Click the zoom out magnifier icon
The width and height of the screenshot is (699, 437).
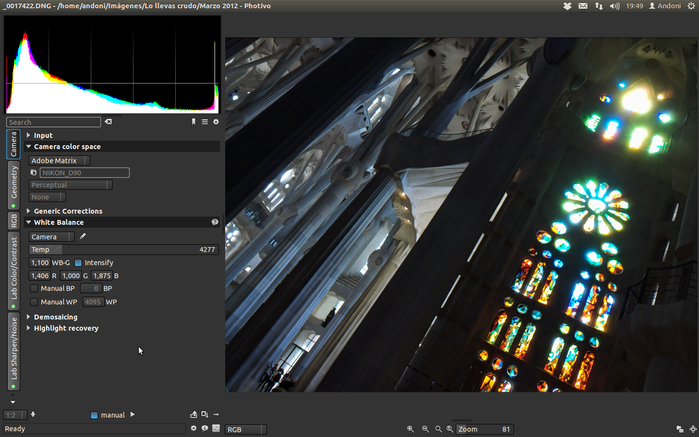[x=425, y=429]
